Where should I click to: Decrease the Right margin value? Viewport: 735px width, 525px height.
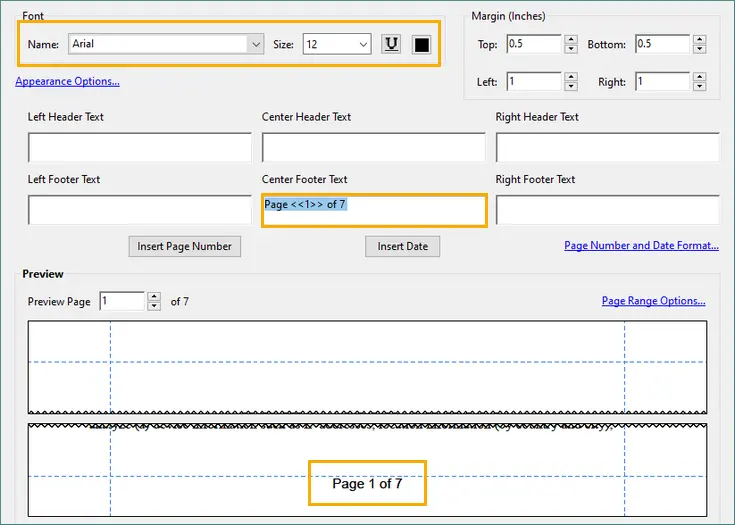698,86
